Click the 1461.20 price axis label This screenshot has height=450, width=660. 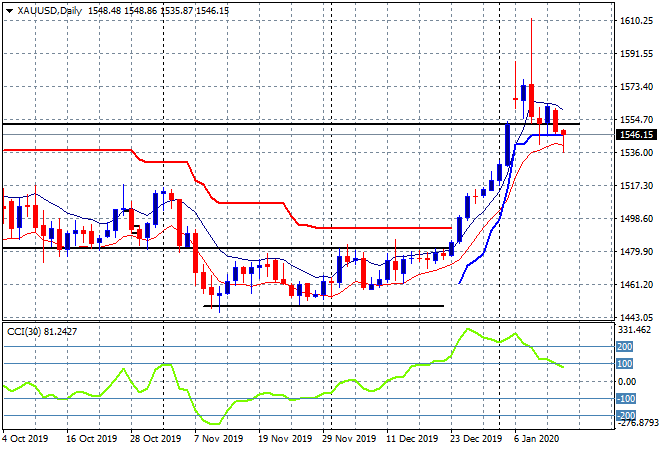tap(636, 285)
